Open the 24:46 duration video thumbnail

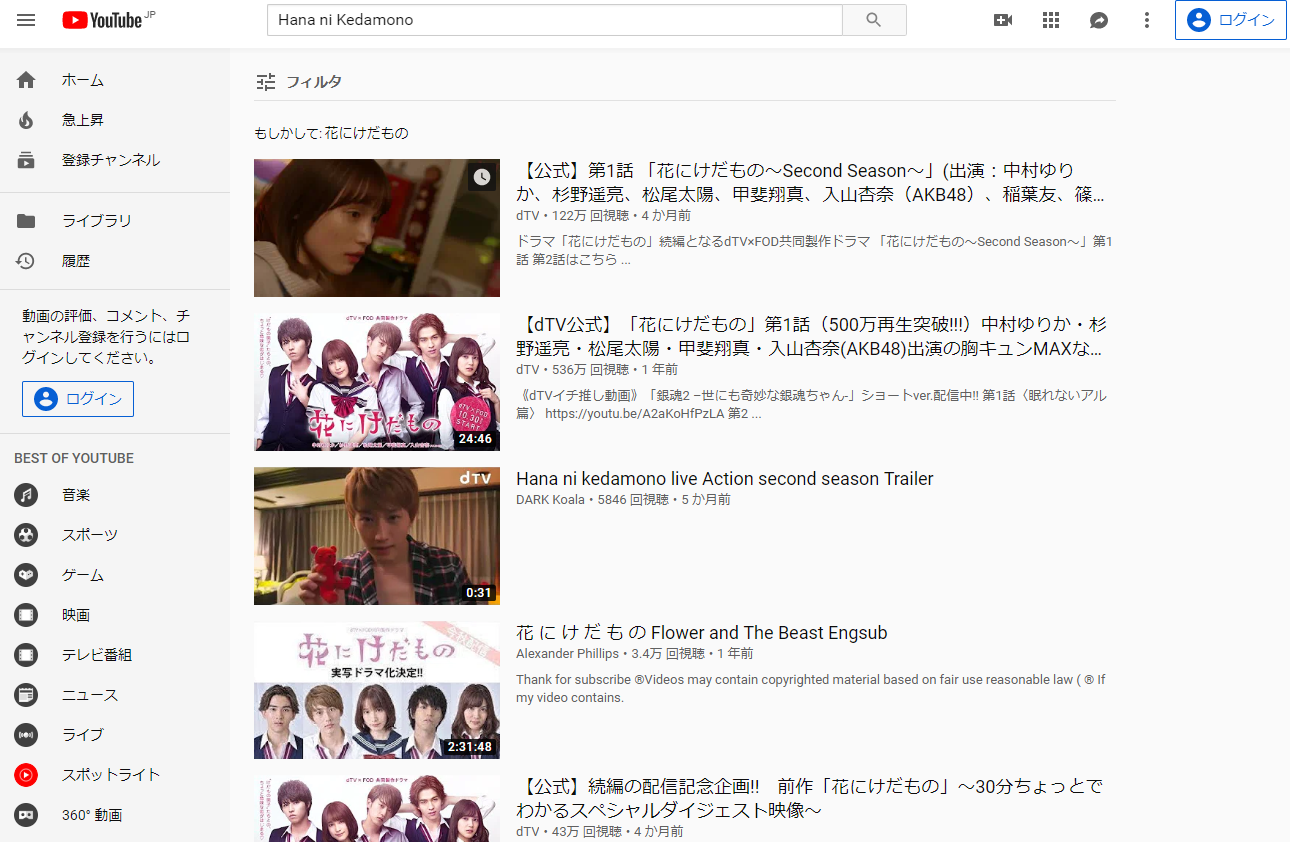tap(377, 382)
